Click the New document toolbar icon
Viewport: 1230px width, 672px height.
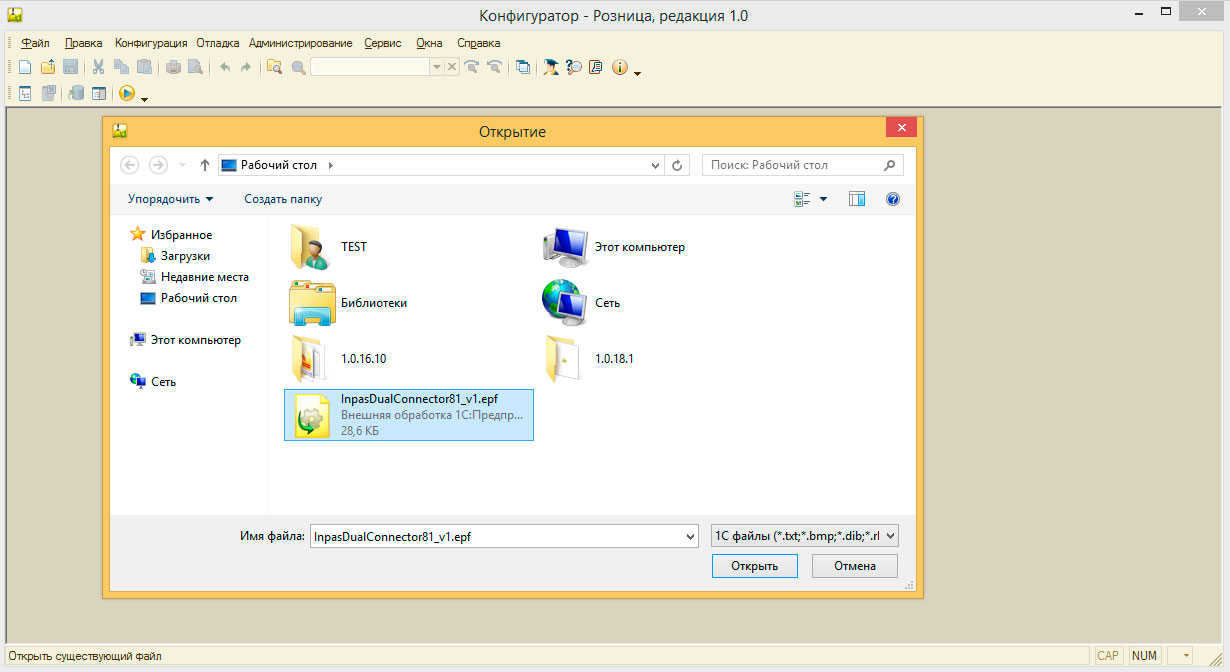click(25, 67)
